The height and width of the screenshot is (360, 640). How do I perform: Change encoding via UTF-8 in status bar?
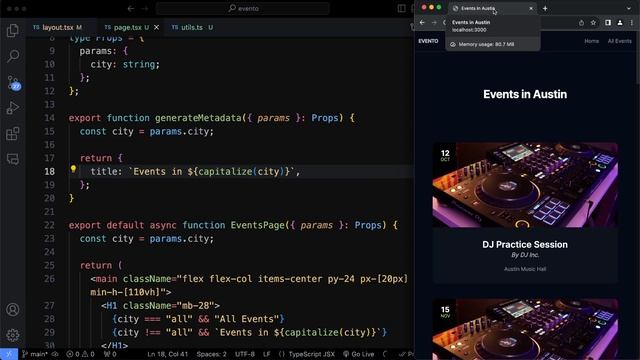(x=244, y=354)
